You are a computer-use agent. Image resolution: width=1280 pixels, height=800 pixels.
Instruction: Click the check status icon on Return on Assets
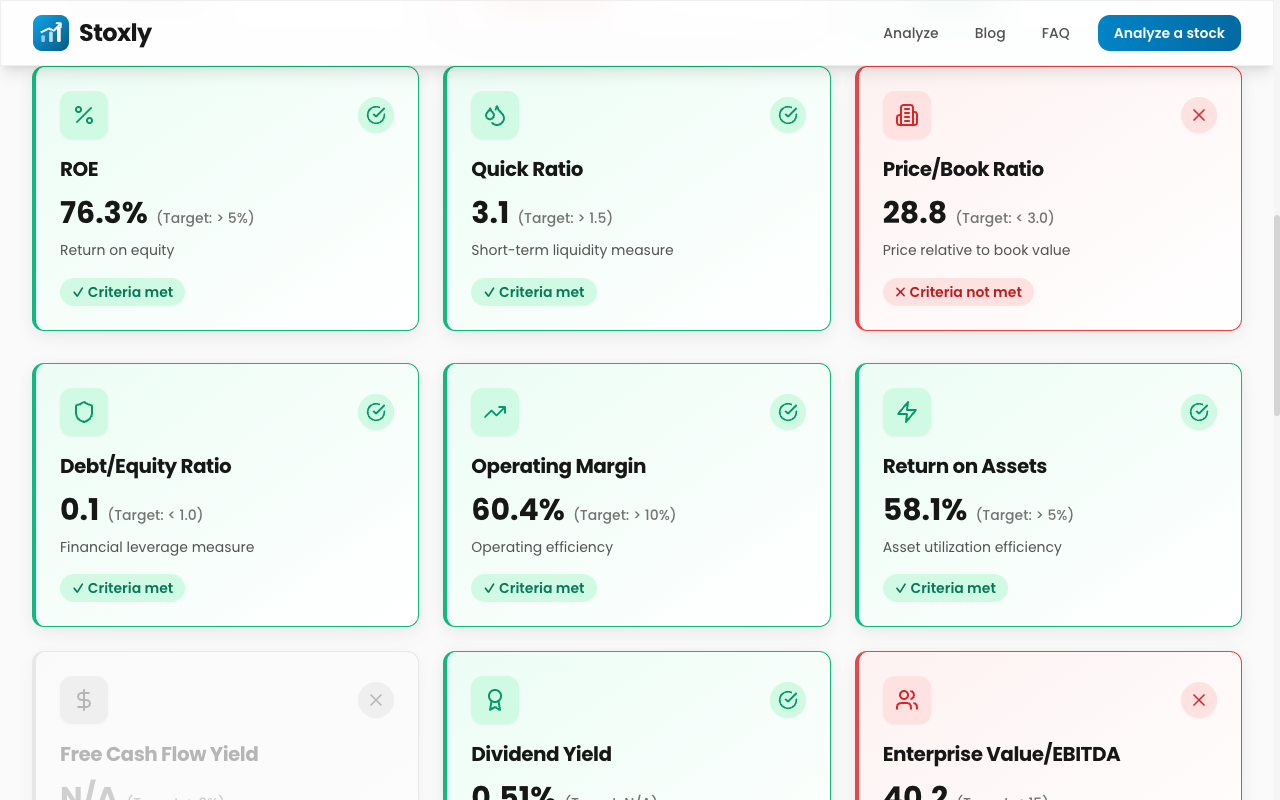pos(1199,412)
